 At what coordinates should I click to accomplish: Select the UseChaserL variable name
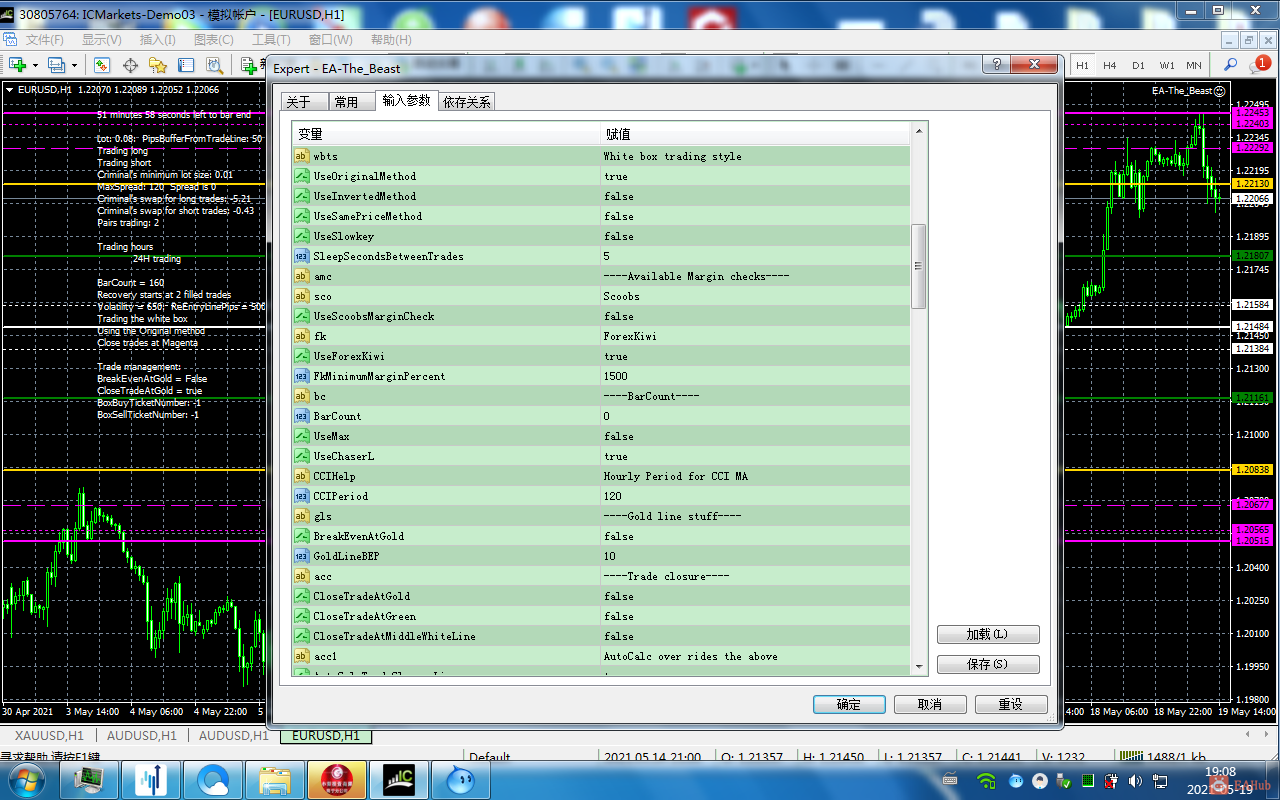coord(344,456)
